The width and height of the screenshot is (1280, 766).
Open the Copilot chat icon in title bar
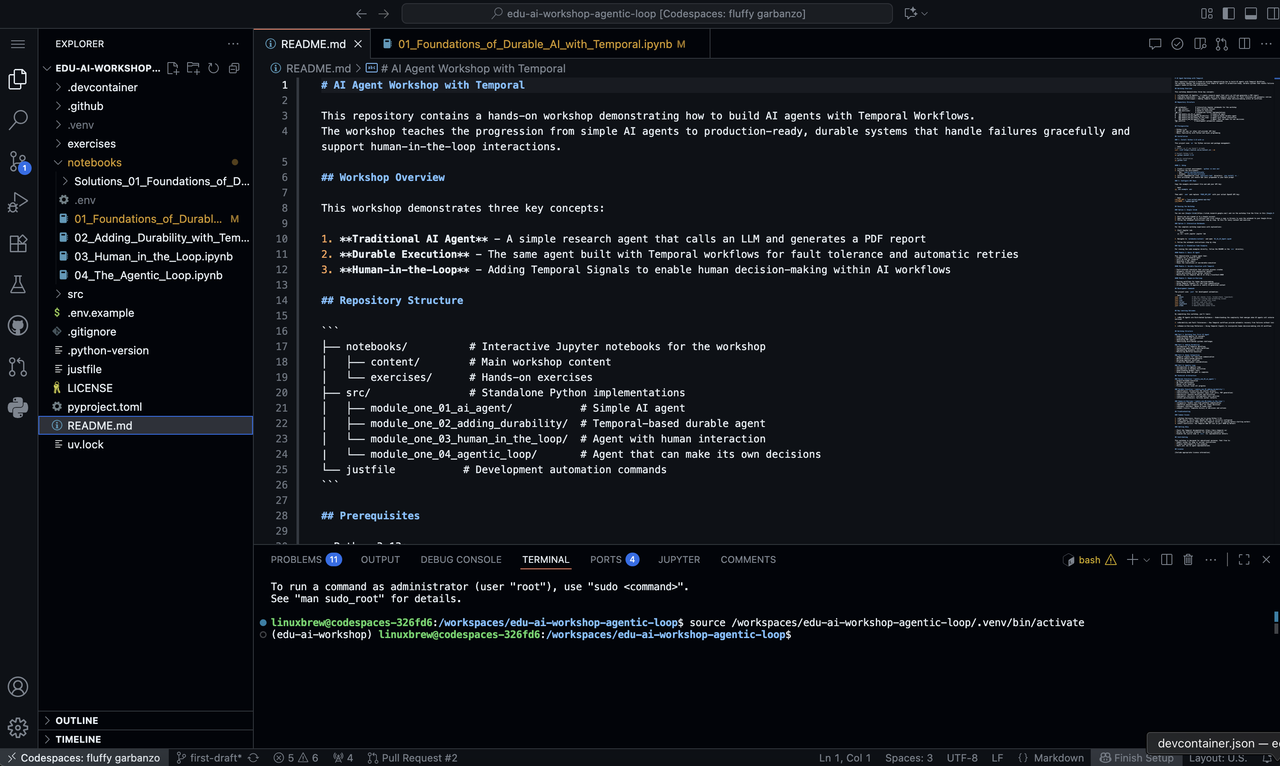point(910,13)
